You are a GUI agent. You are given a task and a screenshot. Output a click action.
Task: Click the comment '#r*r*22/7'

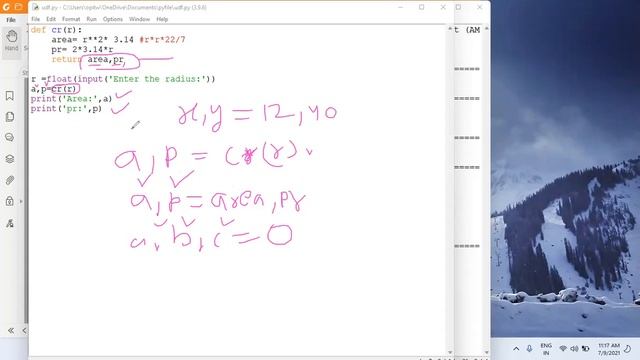pos(162,40)
